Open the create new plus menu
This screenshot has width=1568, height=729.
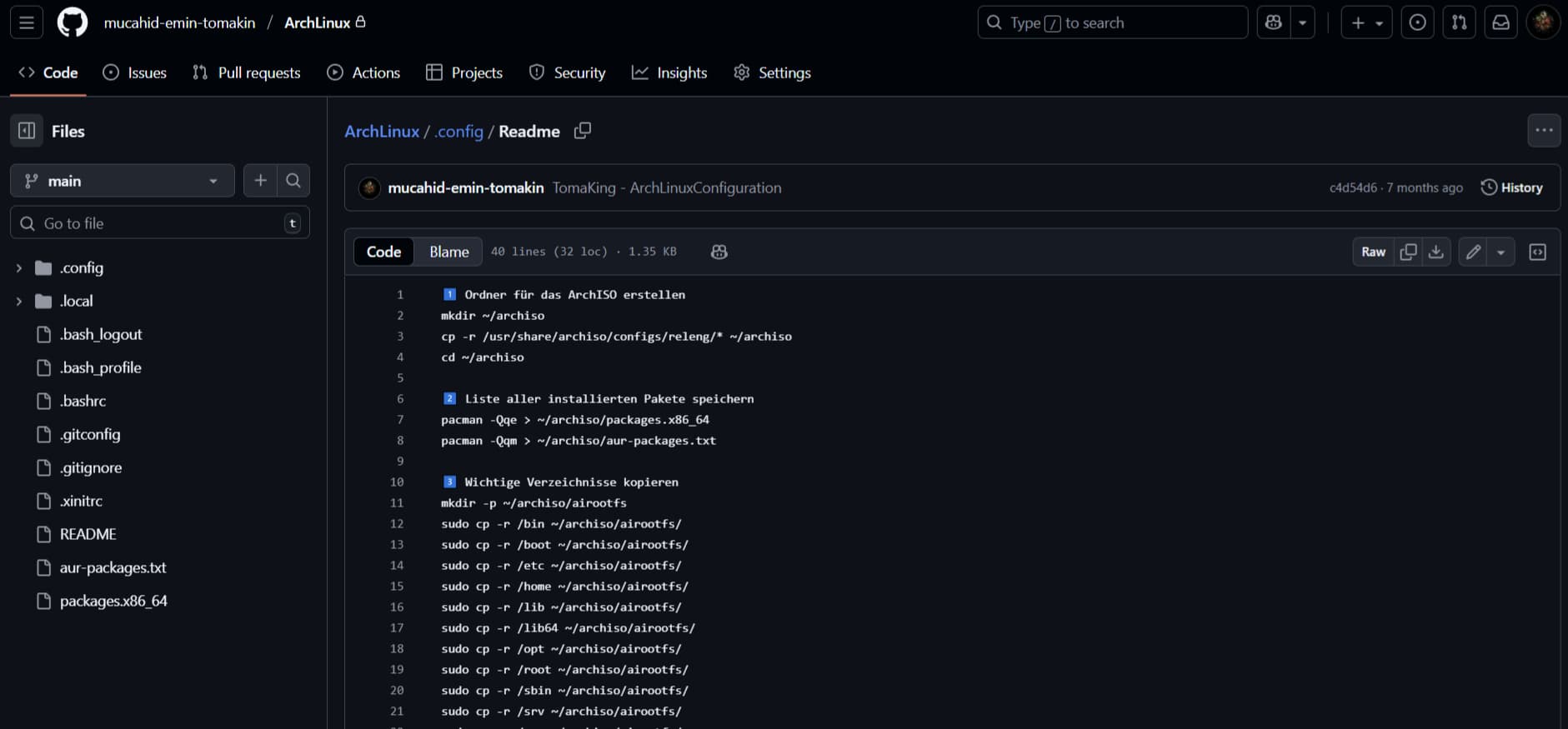click(1366, 22)
